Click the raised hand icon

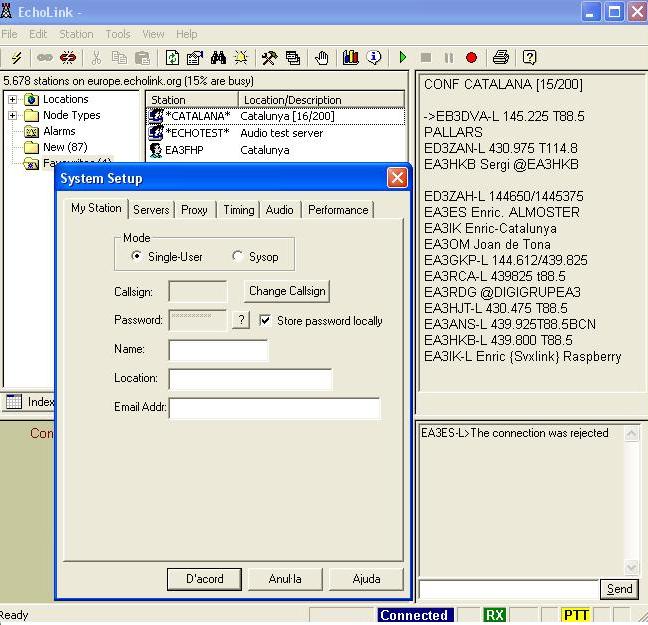point(321,57)
